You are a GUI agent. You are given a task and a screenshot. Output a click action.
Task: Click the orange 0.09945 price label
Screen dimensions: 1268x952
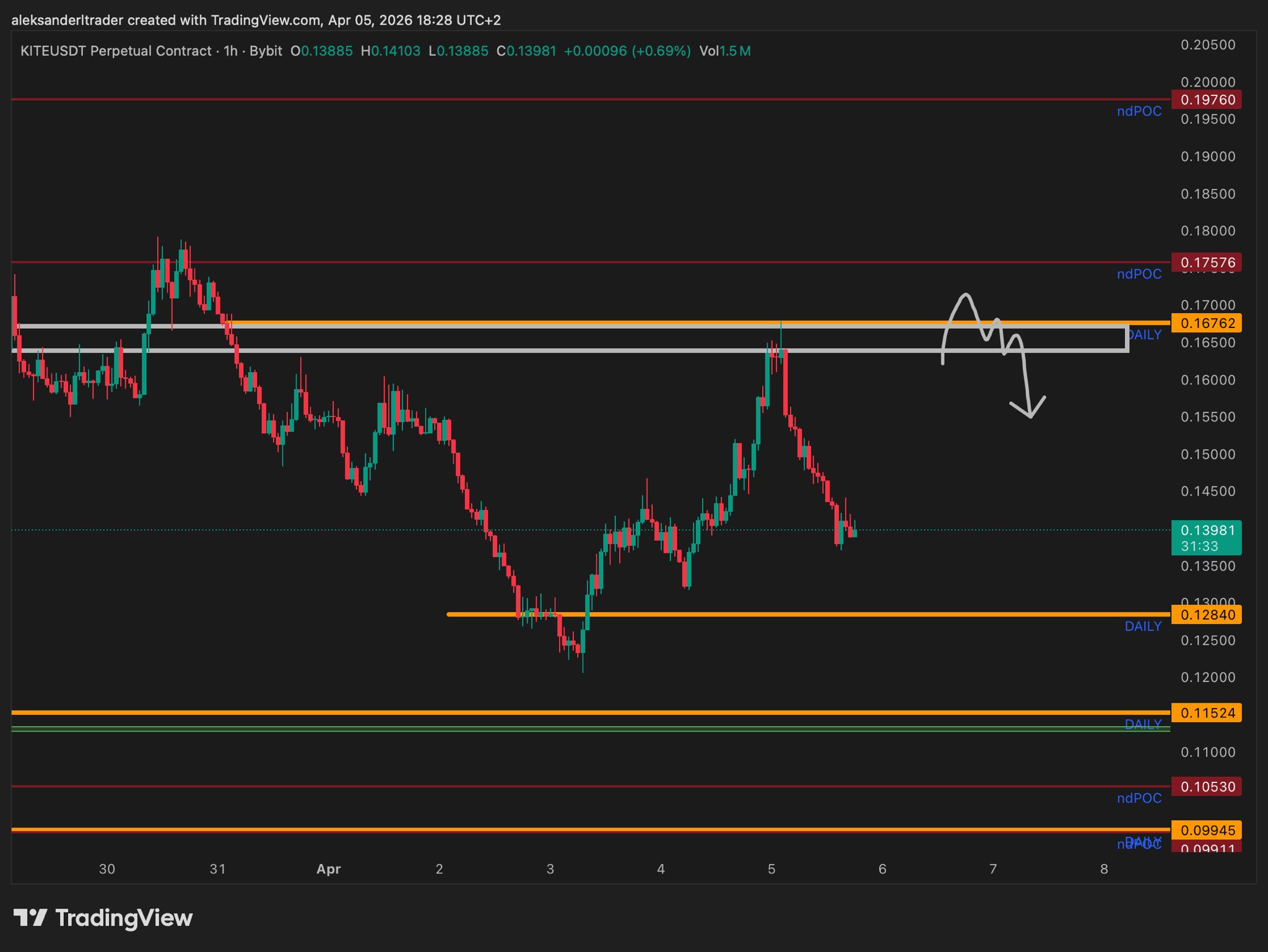coord(1207,830)
